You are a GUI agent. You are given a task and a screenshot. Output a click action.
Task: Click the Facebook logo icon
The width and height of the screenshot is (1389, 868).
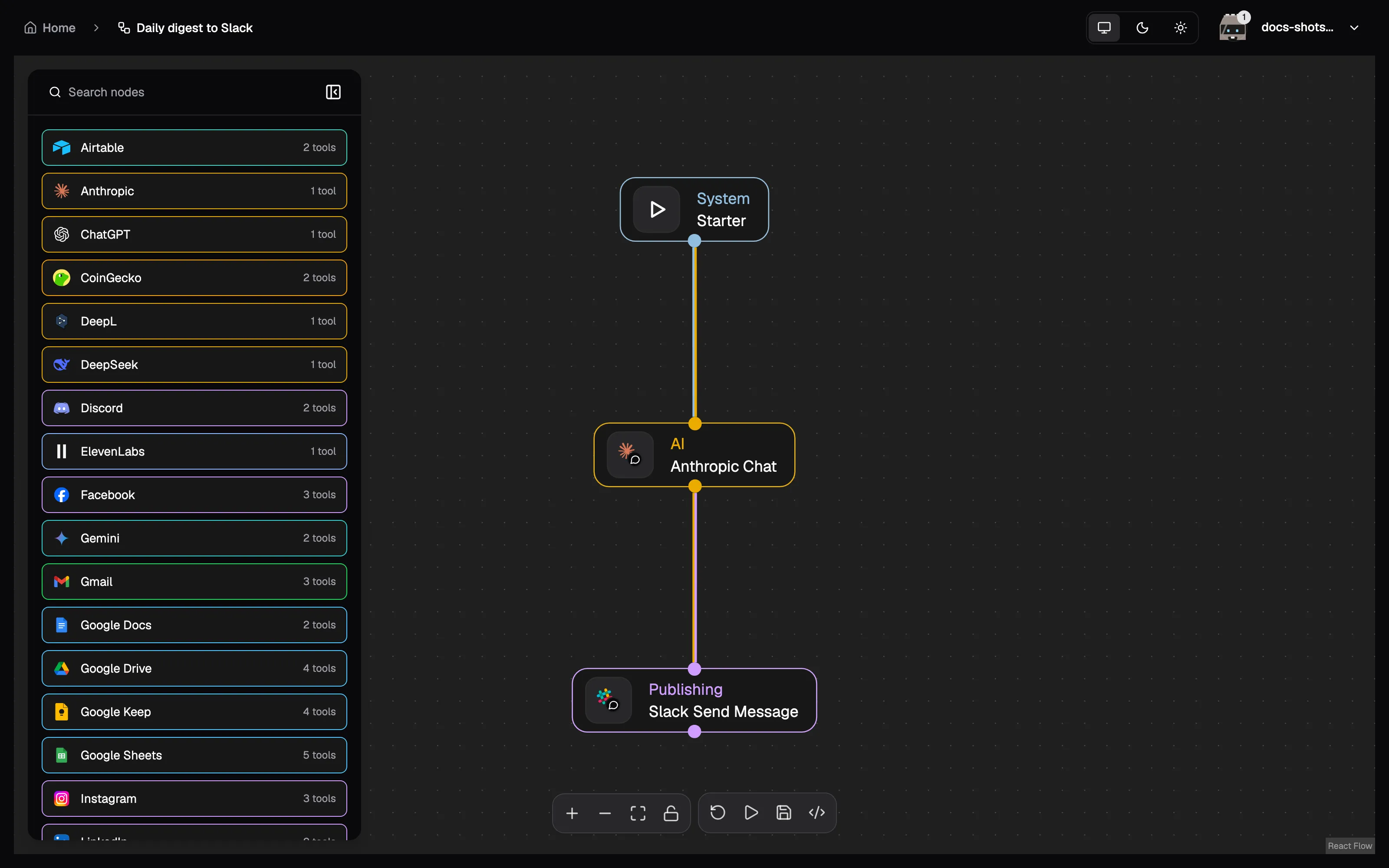point(61,495)
